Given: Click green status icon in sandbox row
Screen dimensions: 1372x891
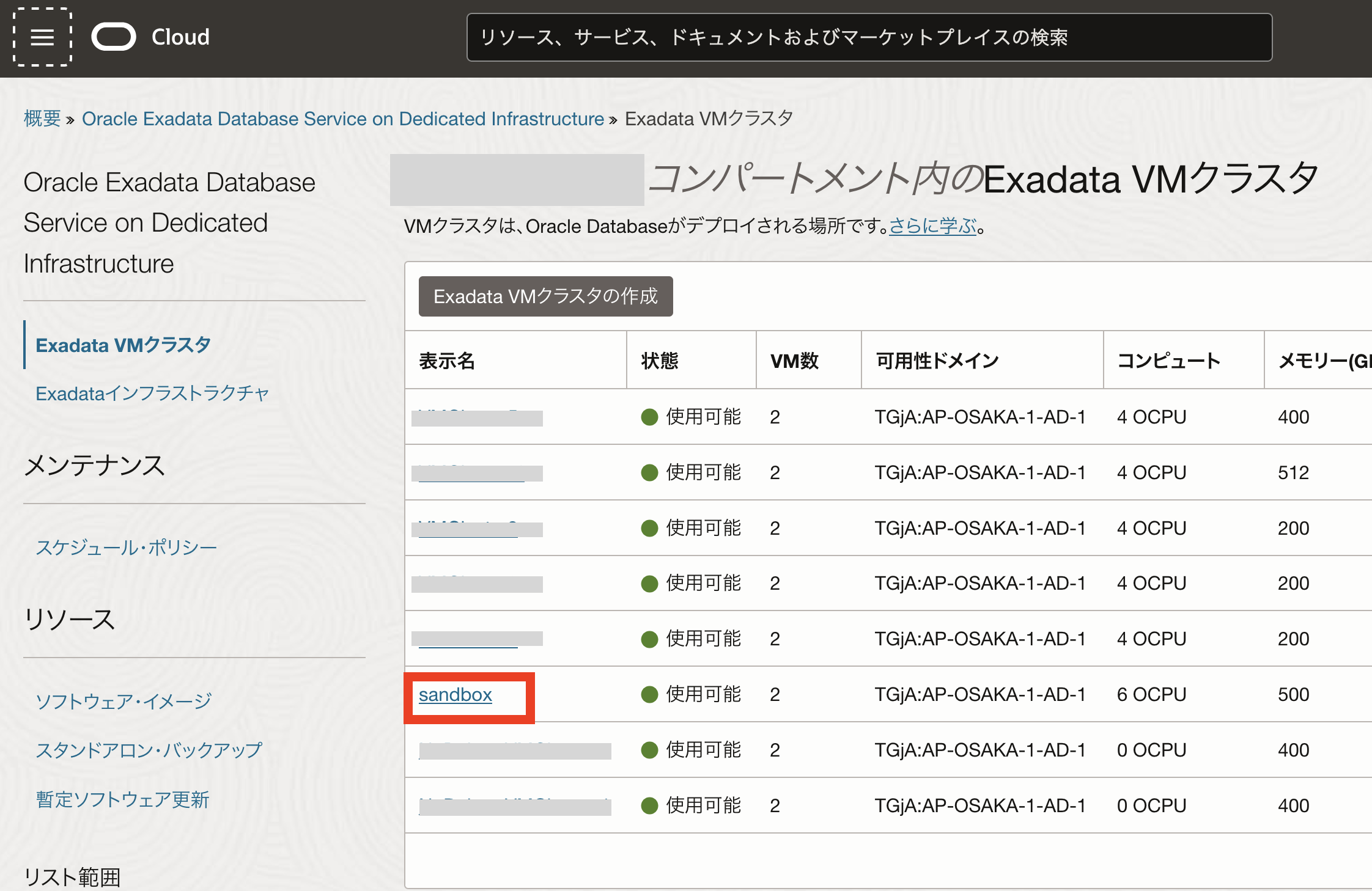Looking at the screenshot, I should 649,695.
